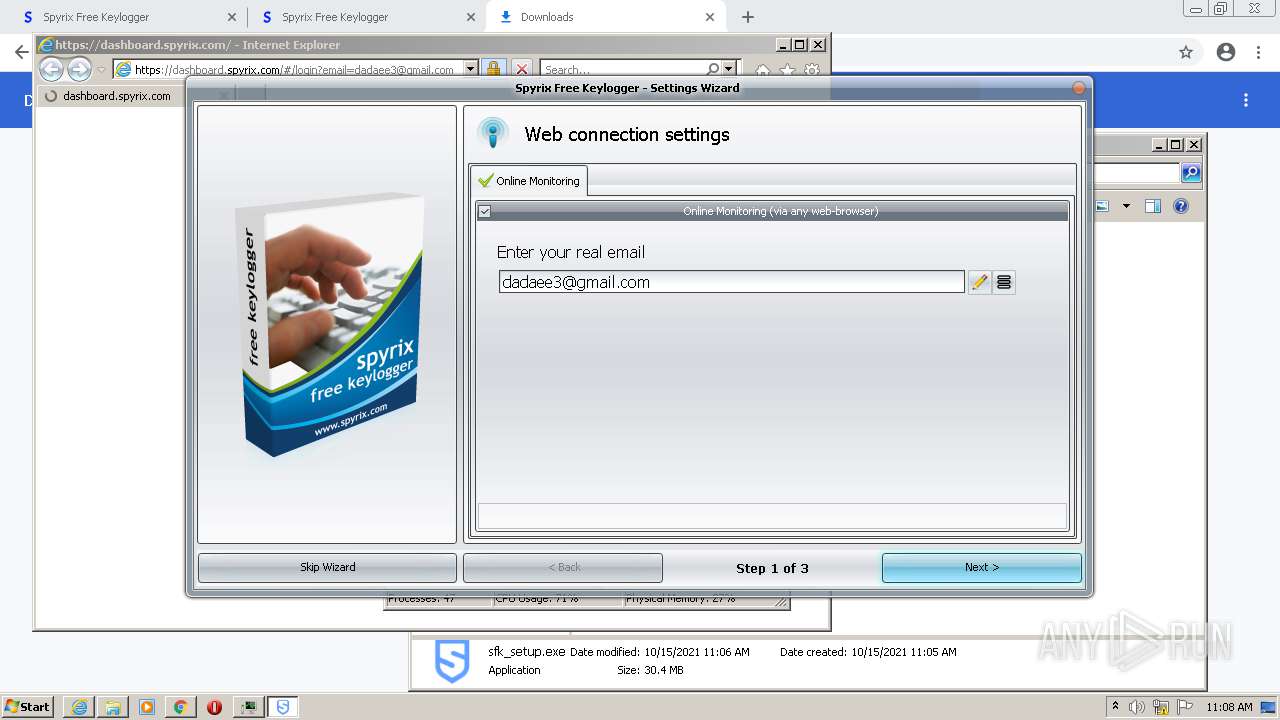Click the IE search magnifier icon

(x=713, y=69)
